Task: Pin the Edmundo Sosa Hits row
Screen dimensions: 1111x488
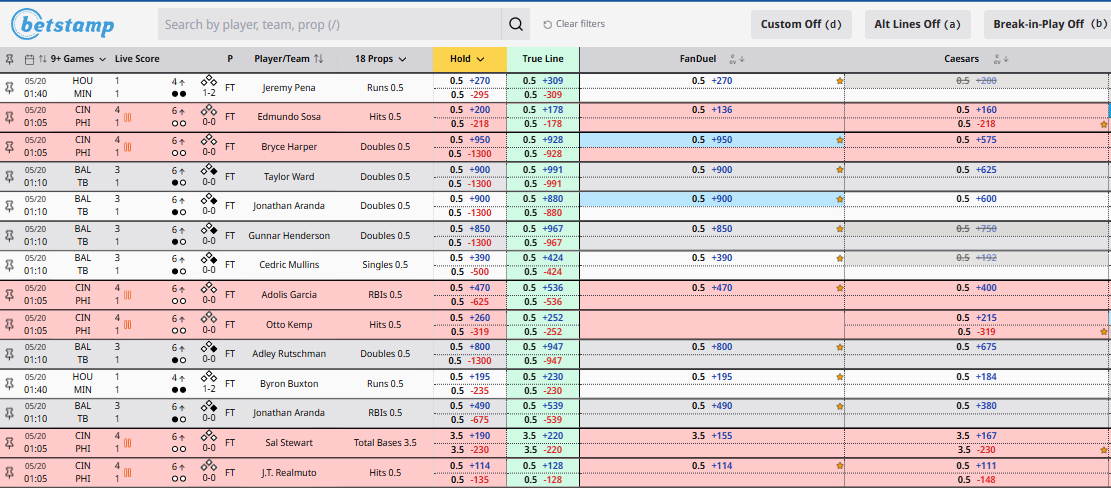Action: pos(9,117)
